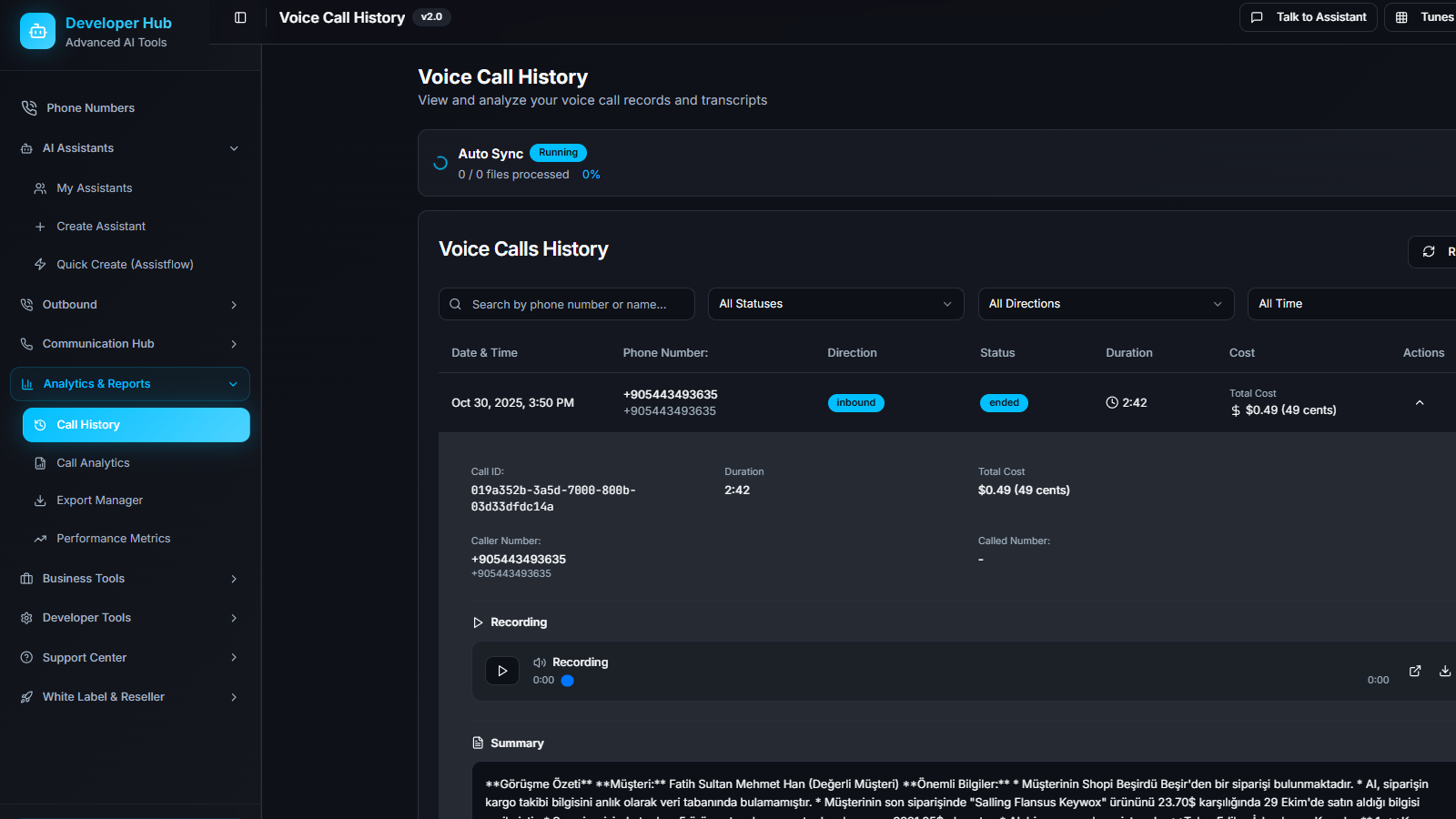This screenshot has height=819, width=1456.
Task: Click the Running status badge
Action: (558, 153)
